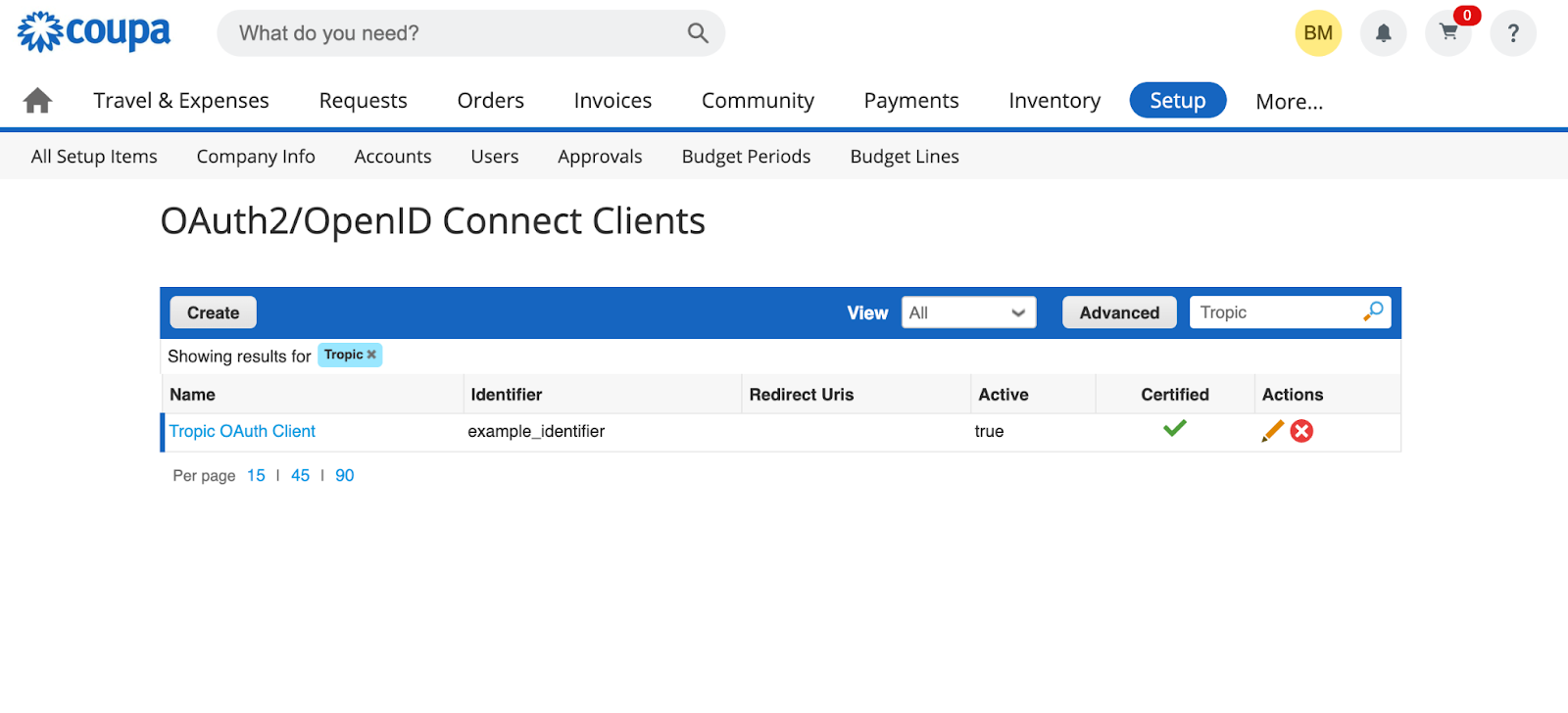
Task: Open the notifications bell
Action: [1383, 34]
